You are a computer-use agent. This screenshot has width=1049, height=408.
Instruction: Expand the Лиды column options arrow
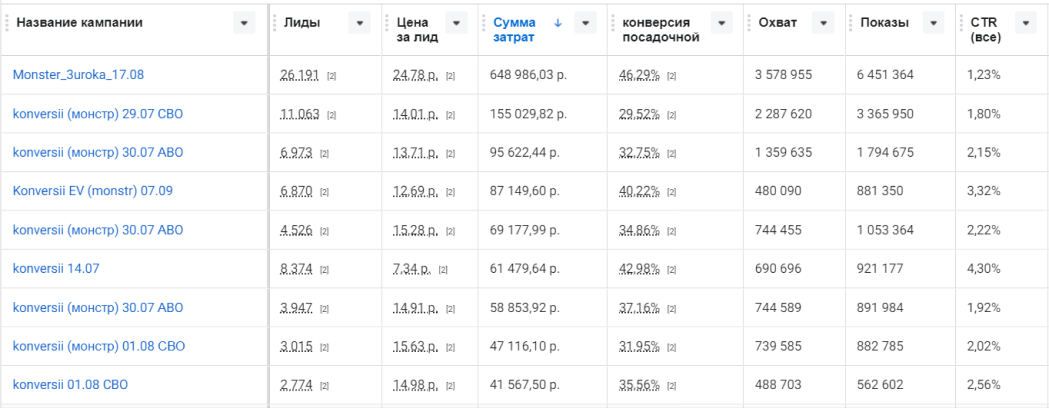point(359,23)
